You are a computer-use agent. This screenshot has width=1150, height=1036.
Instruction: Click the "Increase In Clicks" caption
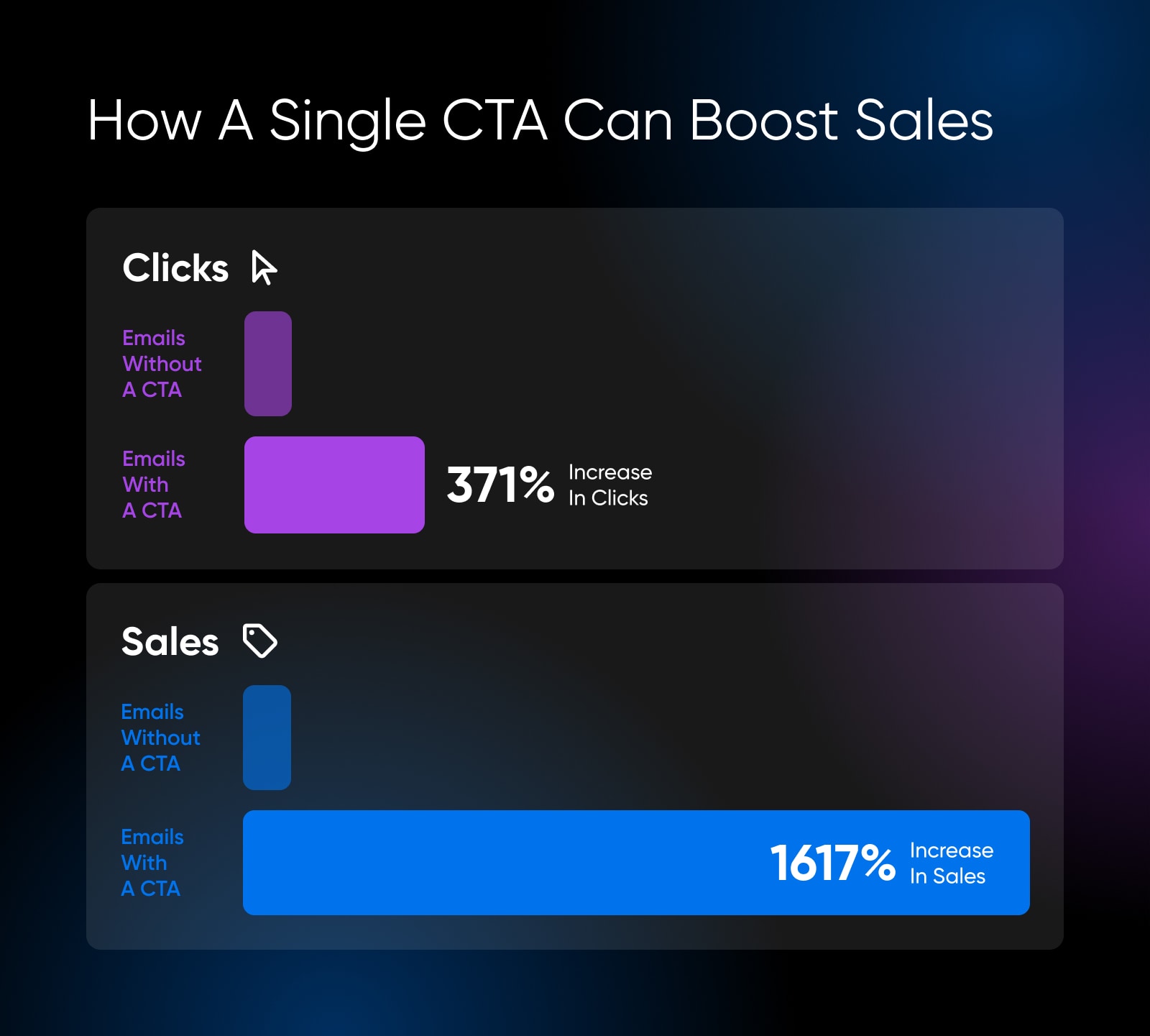click(609, 485)
